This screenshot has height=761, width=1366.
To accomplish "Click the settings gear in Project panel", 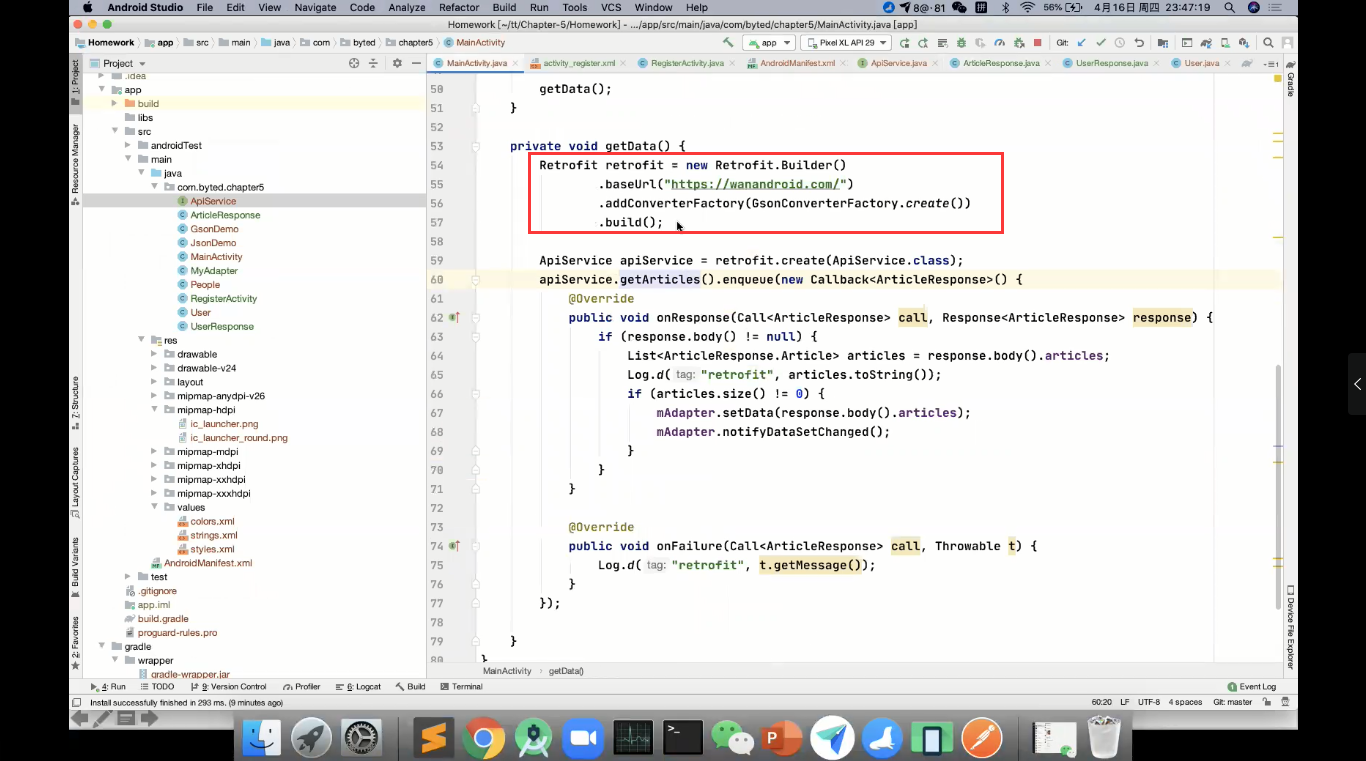I will tap(395, 62).
